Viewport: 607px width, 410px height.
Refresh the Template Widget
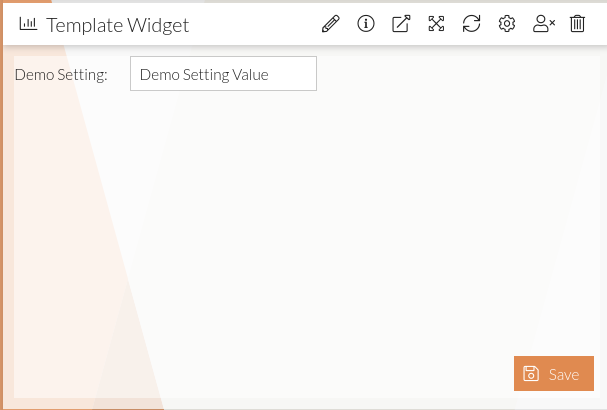click(x=471, y=24)
